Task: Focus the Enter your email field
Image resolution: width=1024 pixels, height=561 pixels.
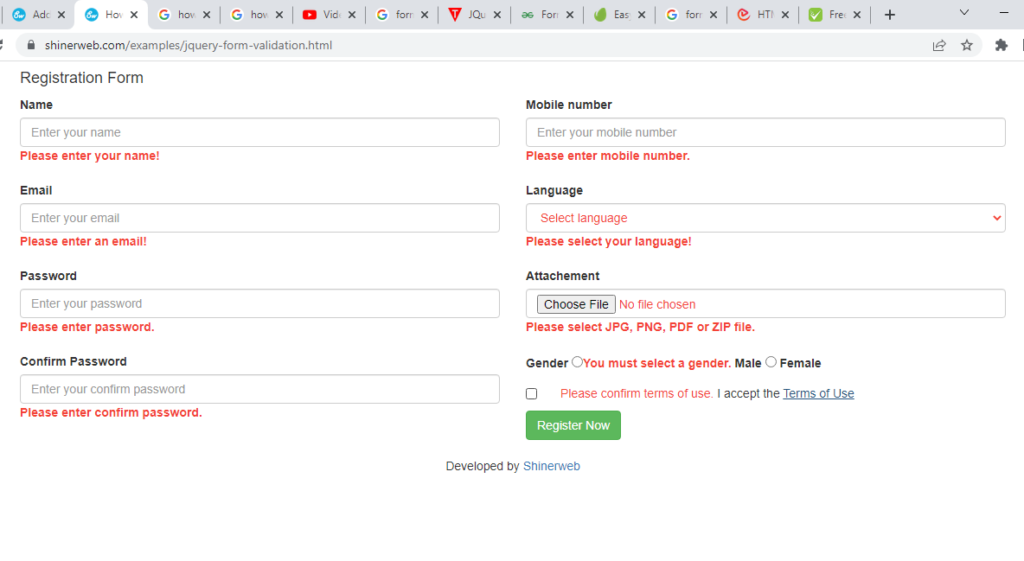Action: 259,218
